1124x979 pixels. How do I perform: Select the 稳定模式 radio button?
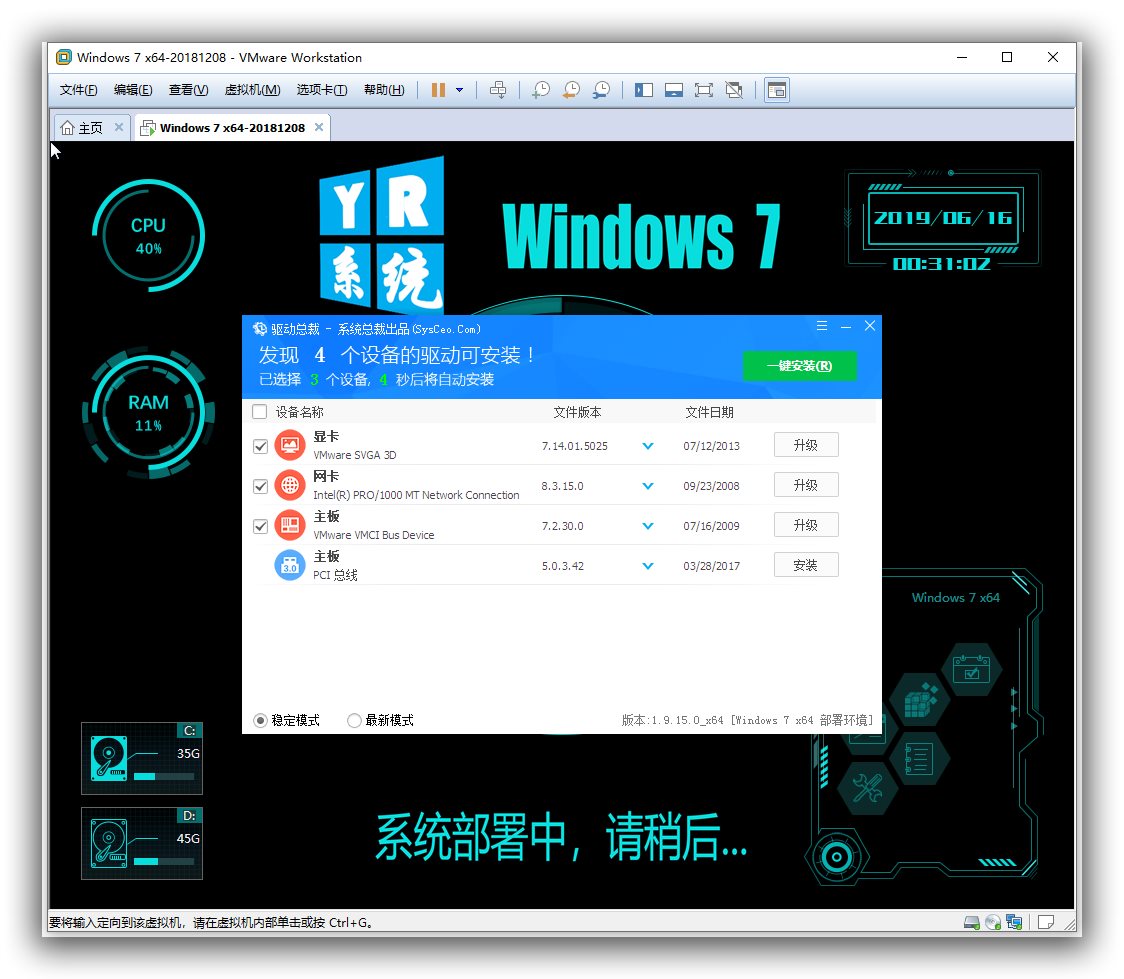260,720
